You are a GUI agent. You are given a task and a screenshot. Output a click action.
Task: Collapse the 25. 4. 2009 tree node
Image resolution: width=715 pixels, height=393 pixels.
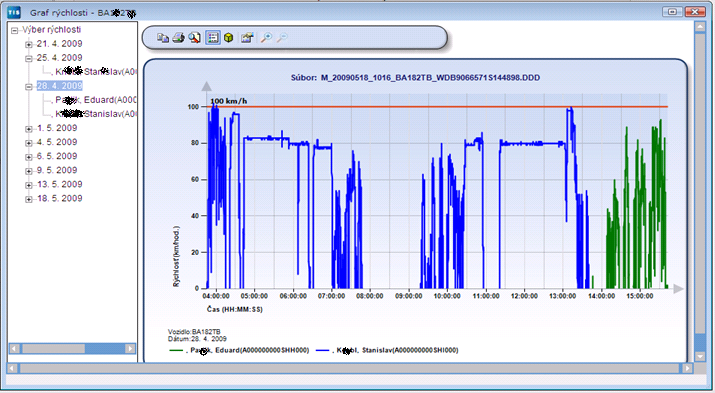pyautogui.click(x=29, y=58)
